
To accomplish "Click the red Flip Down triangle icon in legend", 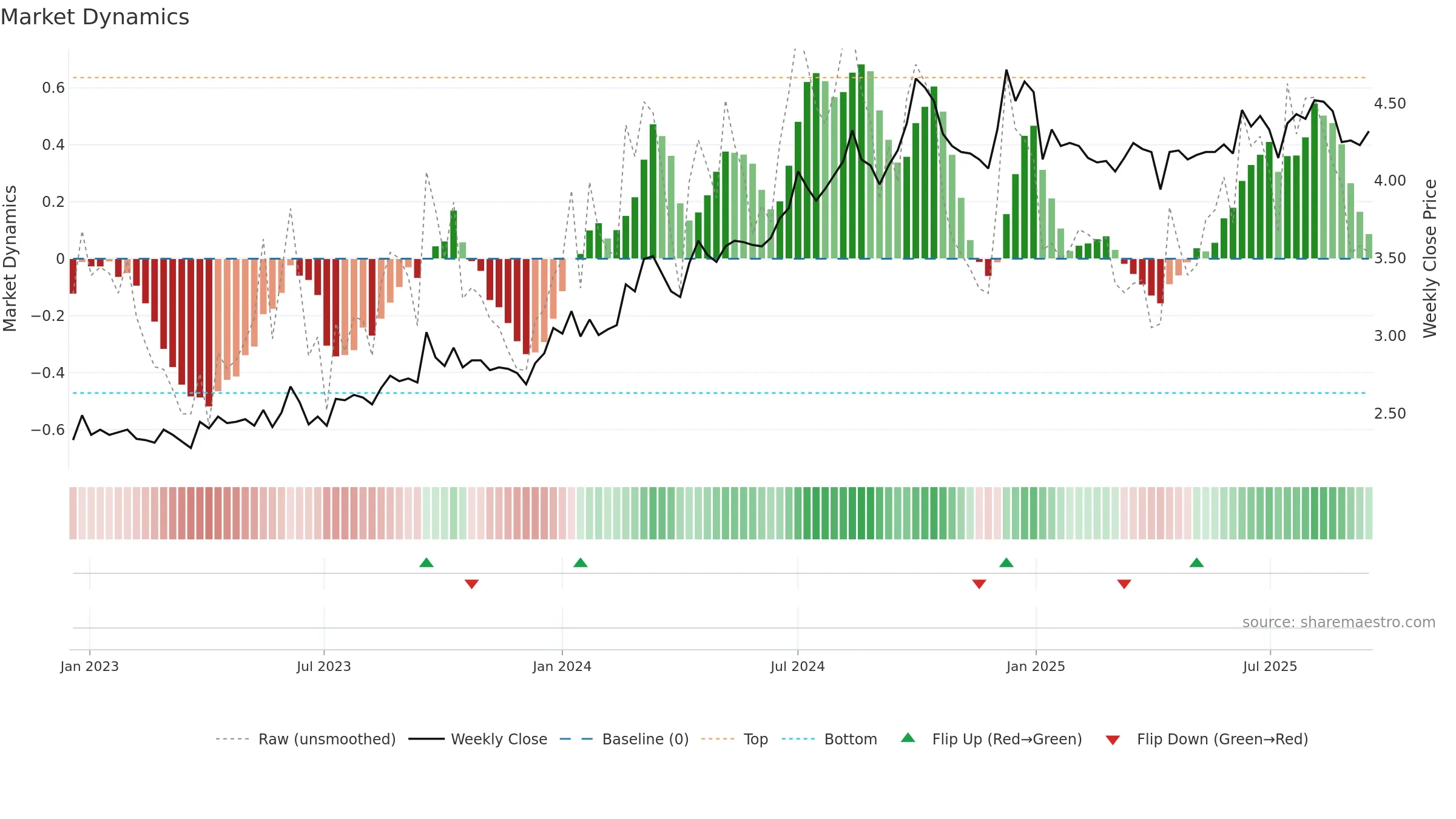I will coord(1113,740).
